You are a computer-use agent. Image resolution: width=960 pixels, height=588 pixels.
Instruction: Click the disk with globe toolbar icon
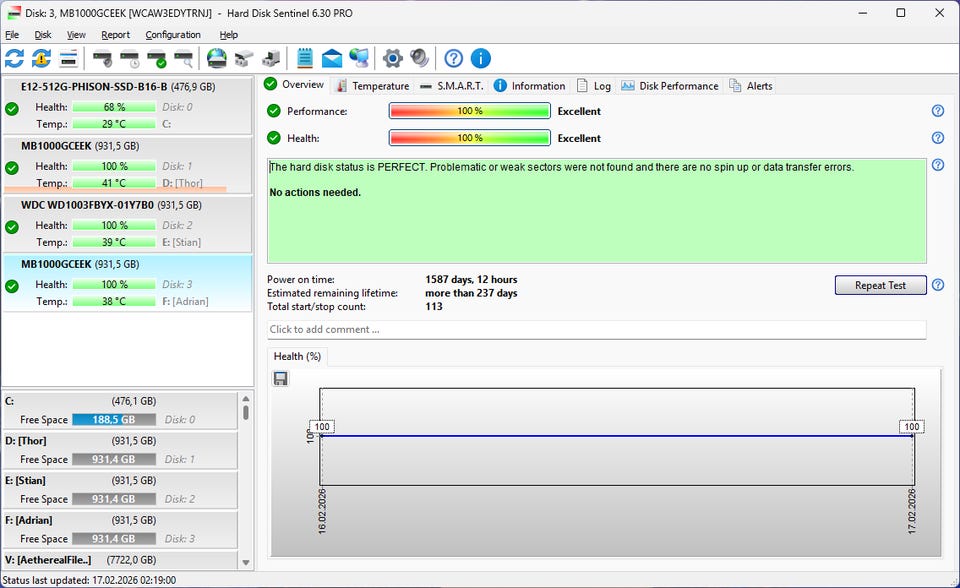(216, 58)
